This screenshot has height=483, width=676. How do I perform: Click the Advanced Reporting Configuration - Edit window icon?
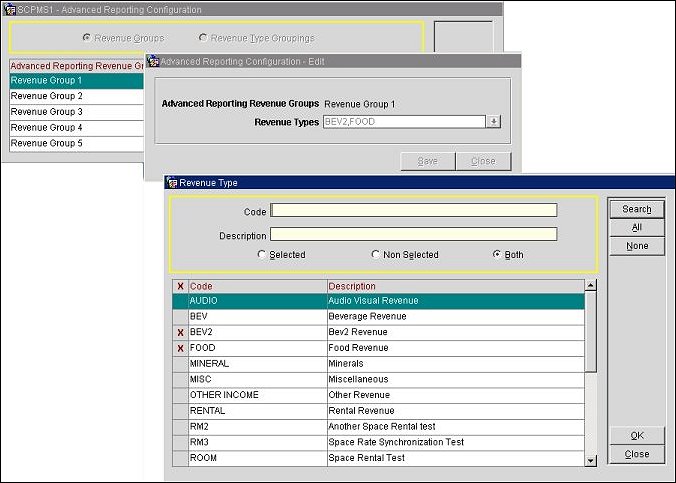(x=153, y=61)
